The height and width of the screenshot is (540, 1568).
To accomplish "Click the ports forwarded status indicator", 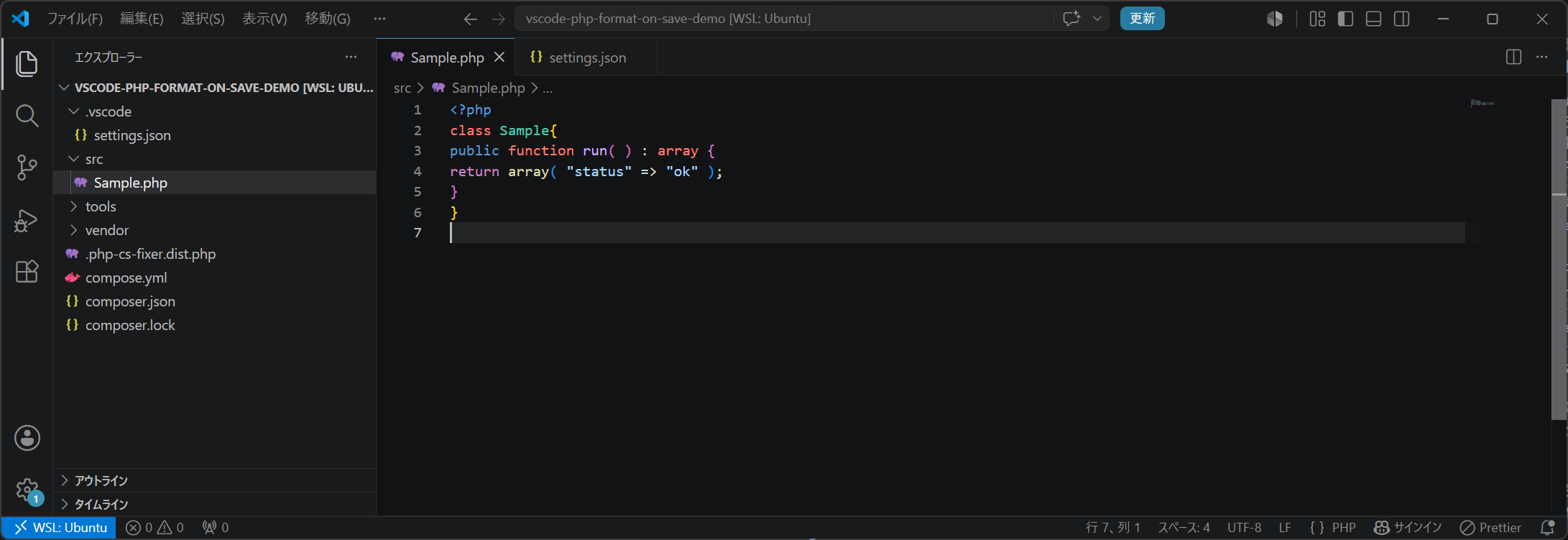I will (x=216, y=528).
